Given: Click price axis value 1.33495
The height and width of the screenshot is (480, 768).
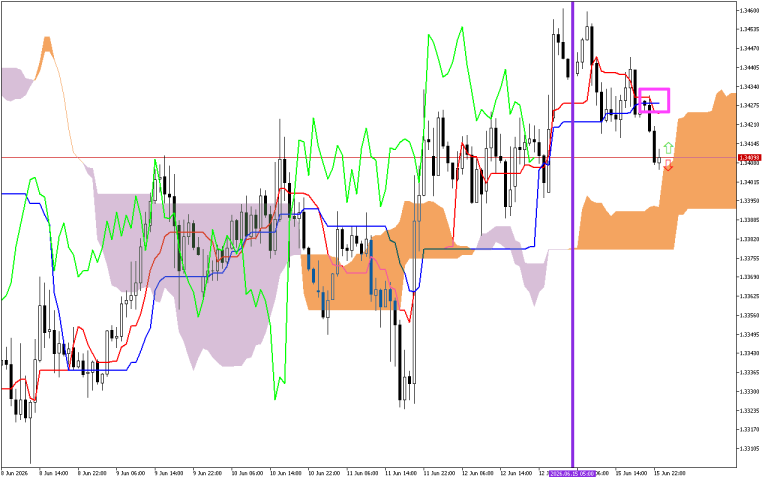Looking at the screenshot, I should pos(750,335).
